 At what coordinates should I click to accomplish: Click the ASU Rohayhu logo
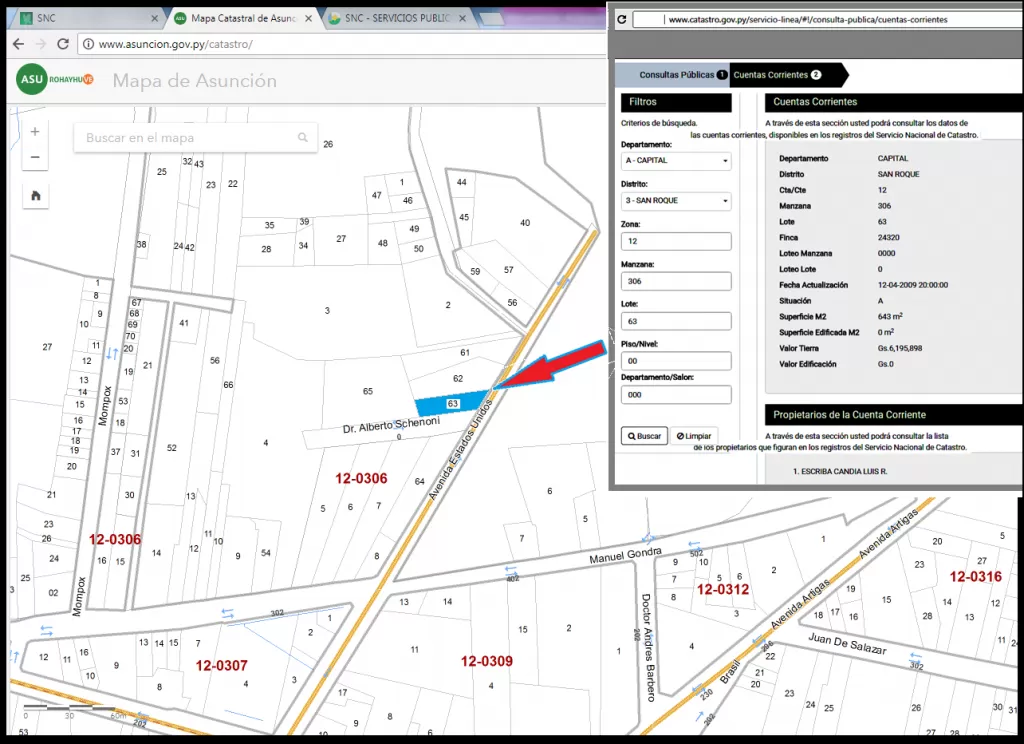pyautogui.click(x=54, y=79)
